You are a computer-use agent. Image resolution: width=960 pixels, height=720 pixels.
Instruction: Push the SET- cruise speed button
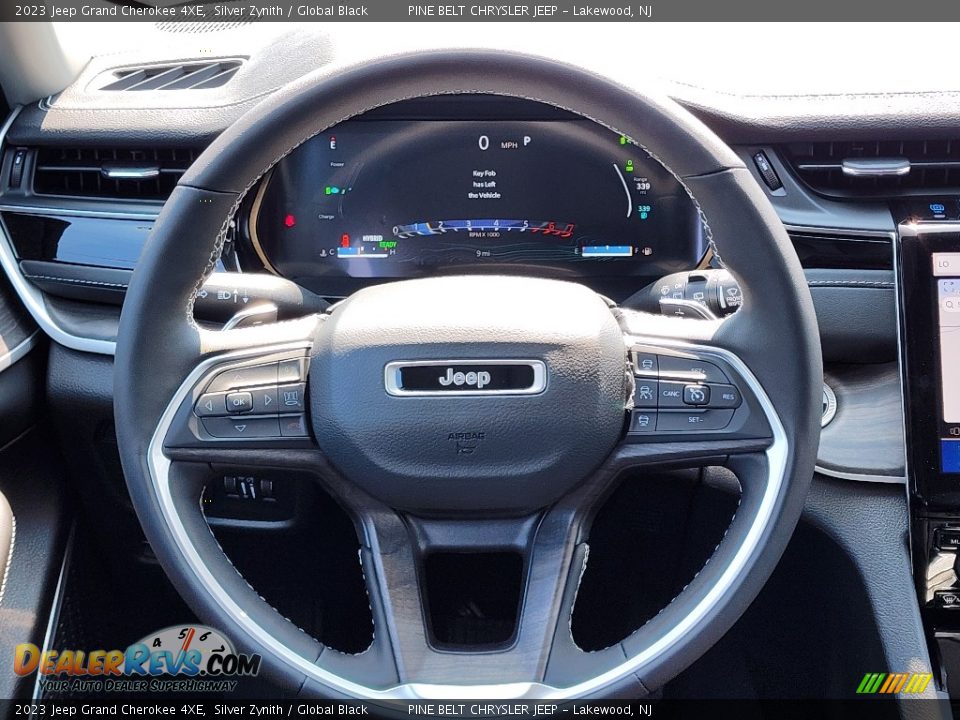pos(696,420)
